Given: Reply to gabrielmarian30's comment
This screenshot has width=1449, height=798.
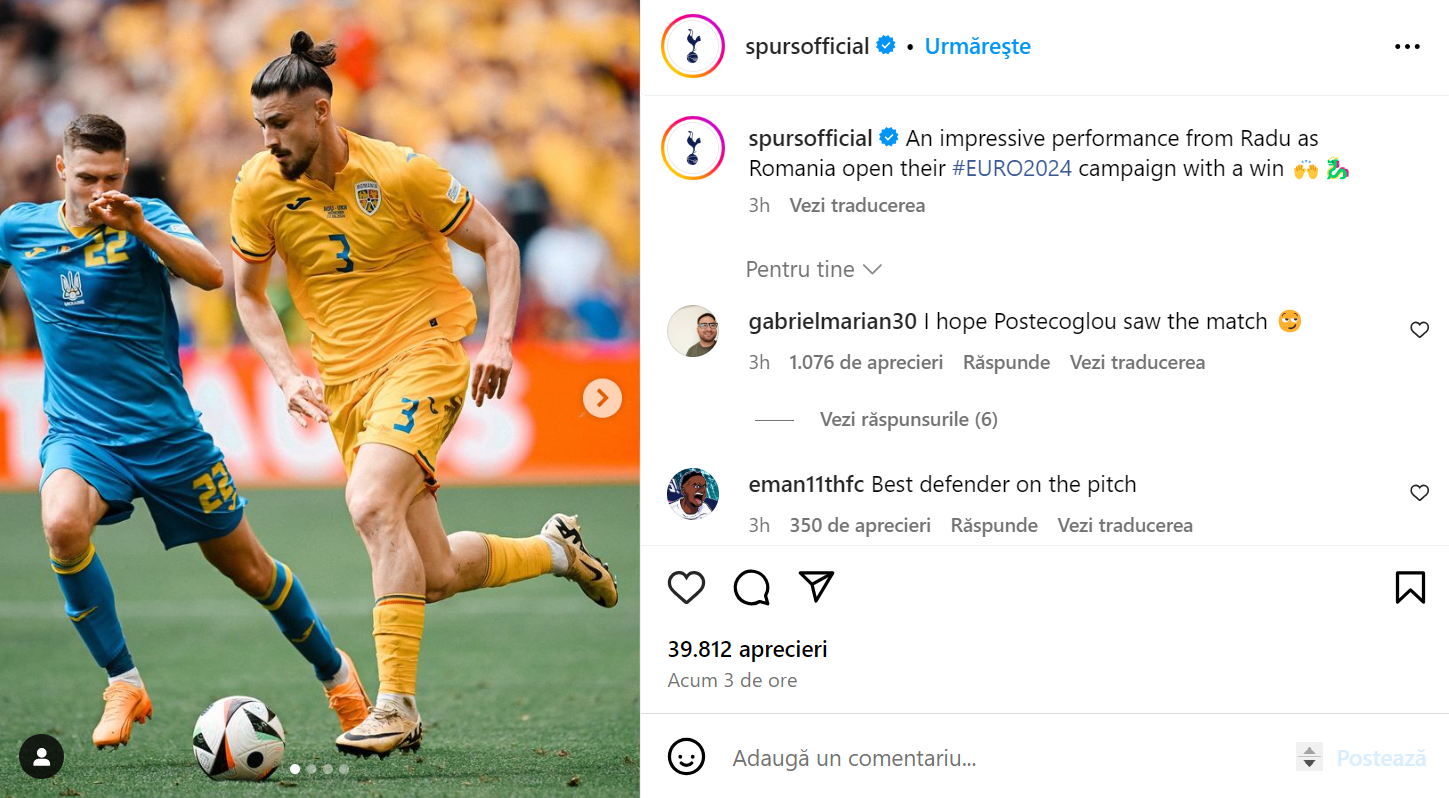Looking at the screenshot, I should pos(1006,362).
